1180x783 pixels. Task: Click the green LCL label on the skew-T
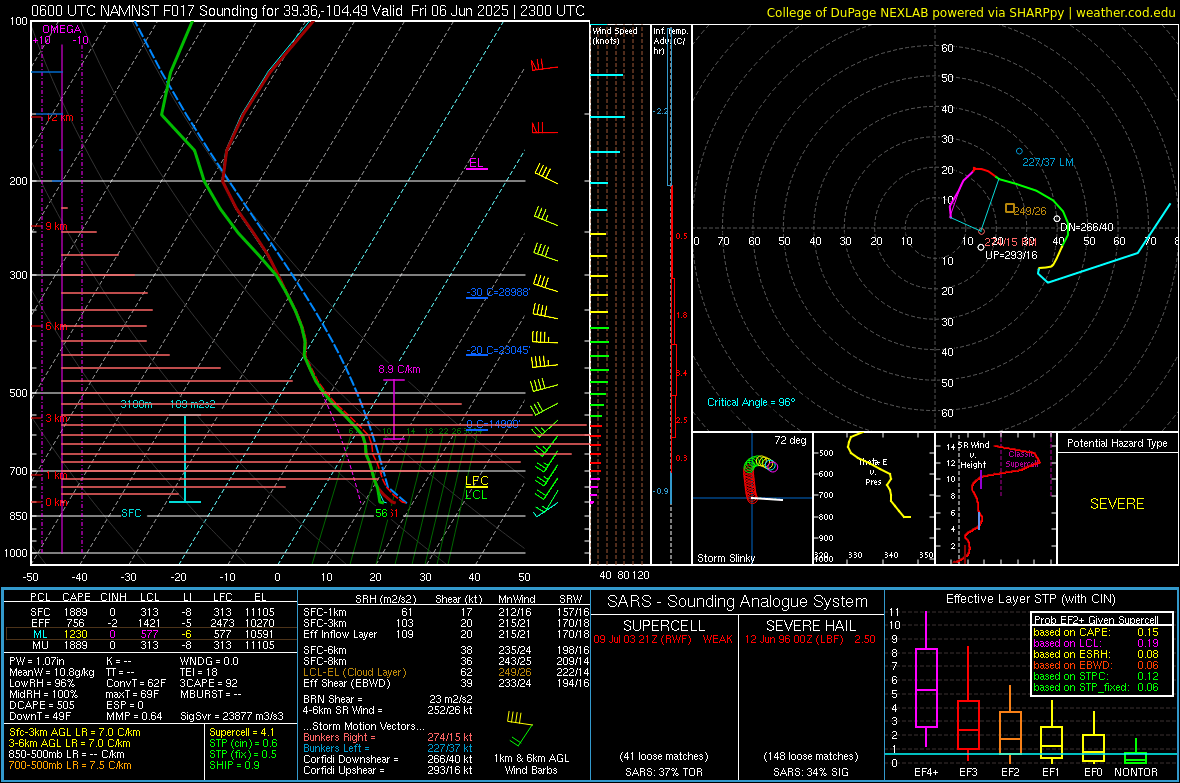tap(476, 495)
